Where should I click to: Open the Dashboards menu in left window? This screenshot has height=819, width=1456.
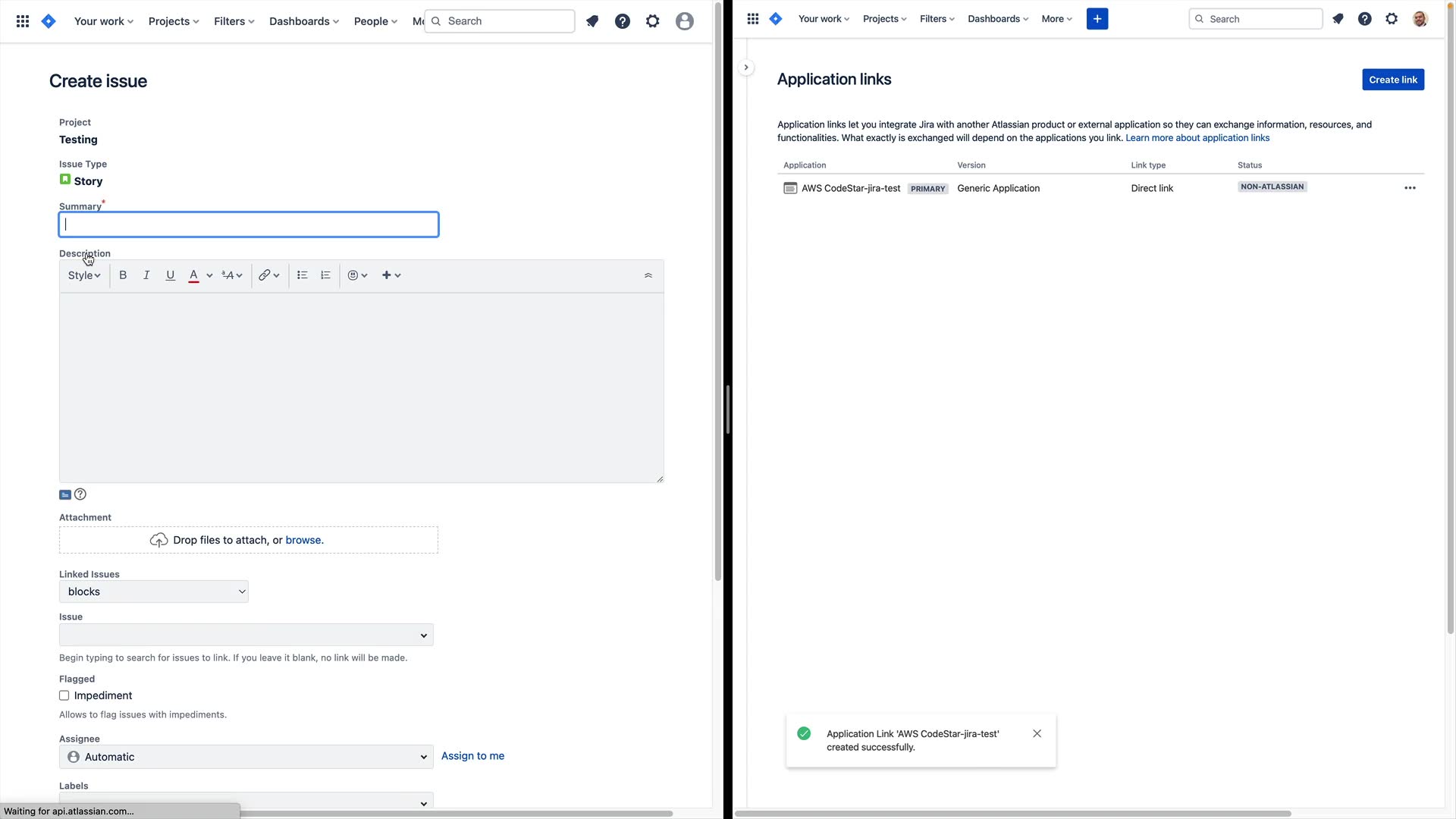tap(304, 21)
